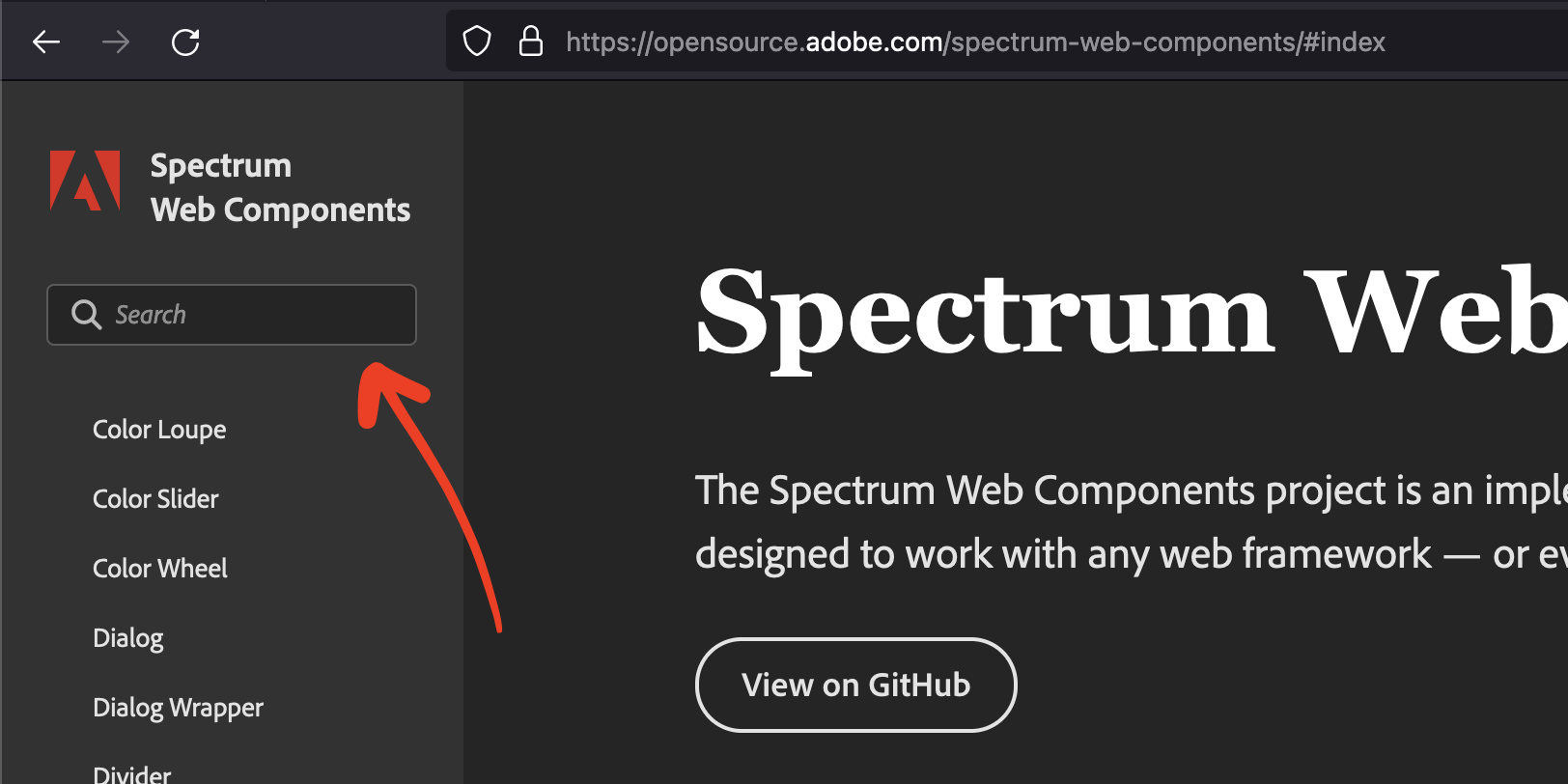Open the Color Slider component page
Viewport: 1568px width, 784px height.
point(155,499)
